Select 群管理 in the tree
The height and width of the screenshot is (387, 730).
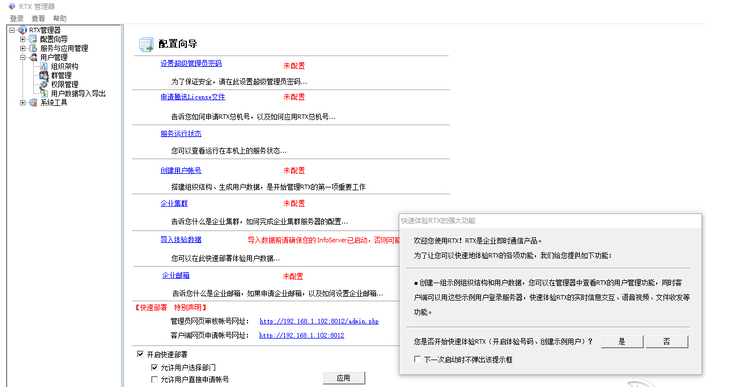61,75
